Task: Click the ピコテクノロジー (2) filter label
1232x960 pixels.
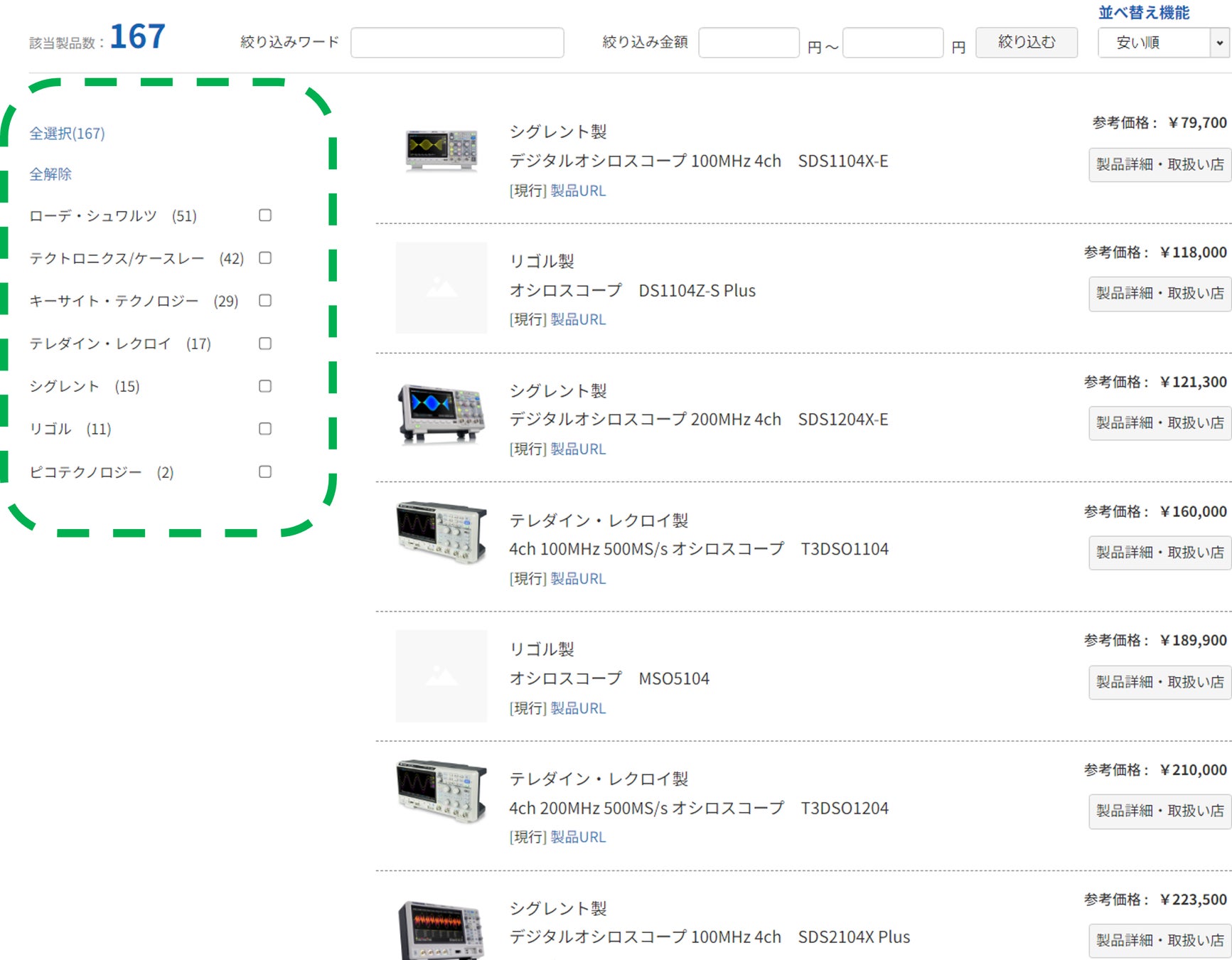Action: pyautogui.click(x=102, y=472)
